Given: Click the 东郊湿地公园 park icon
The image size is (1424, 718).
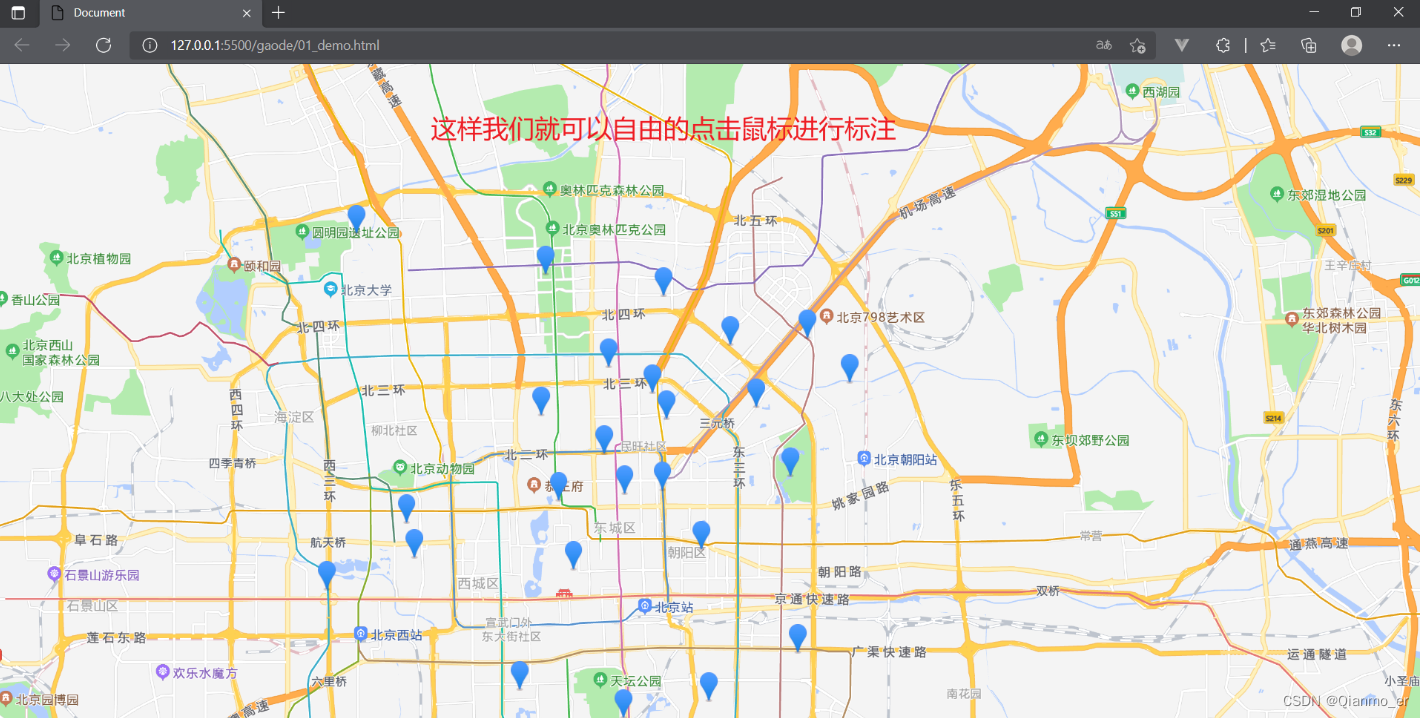Looking at the screenshot, I should 1276,194.
